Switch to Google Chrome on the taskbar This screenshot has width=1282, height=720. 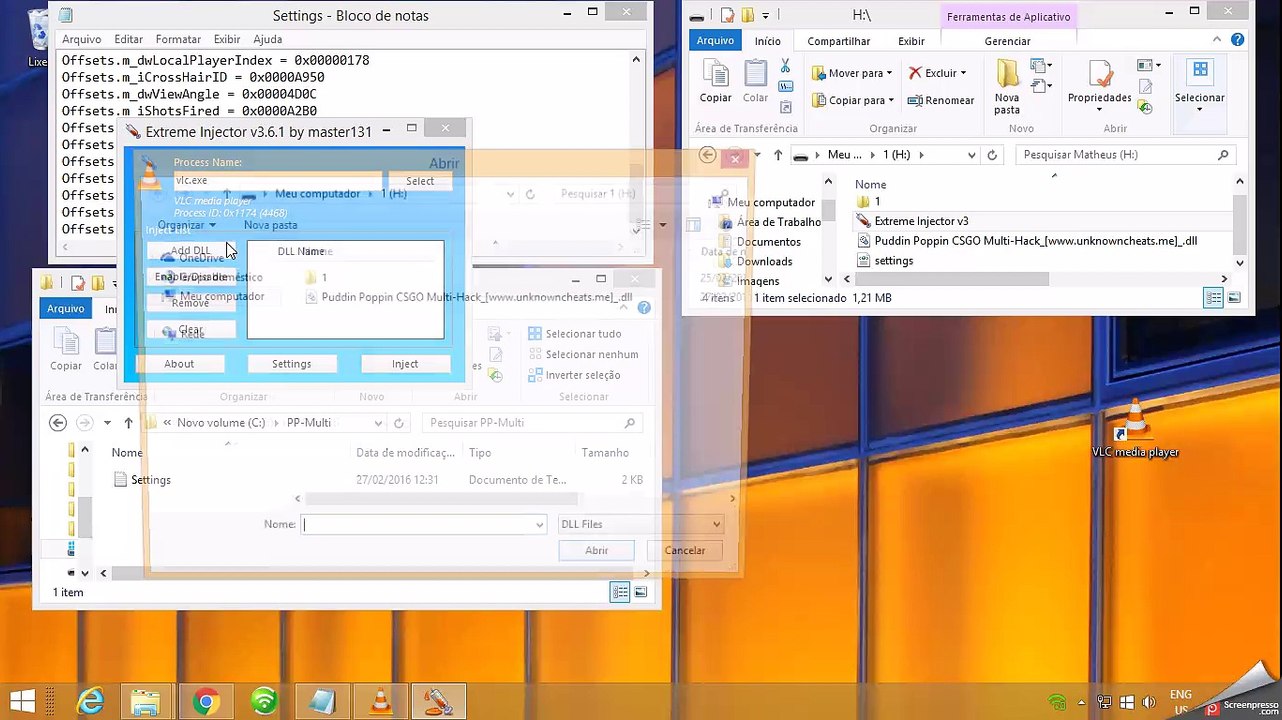[x=205, y=701]
